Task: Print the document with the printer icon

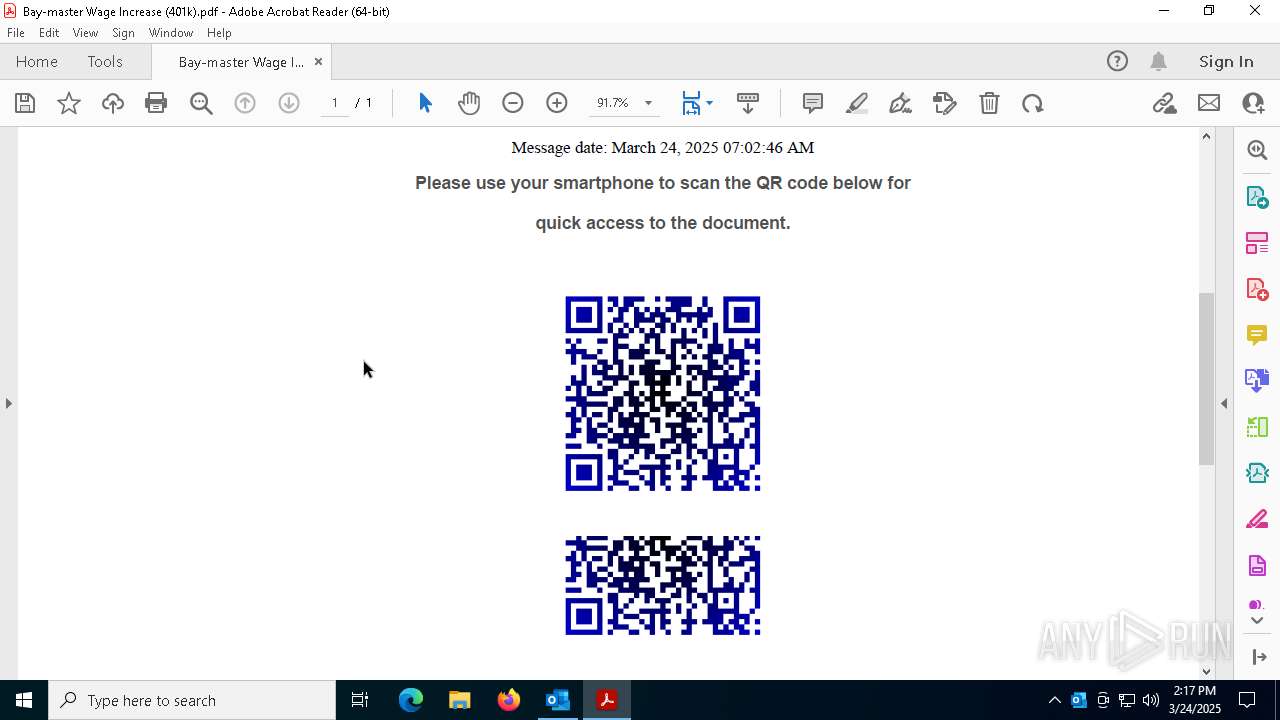Action: point(156,103)
